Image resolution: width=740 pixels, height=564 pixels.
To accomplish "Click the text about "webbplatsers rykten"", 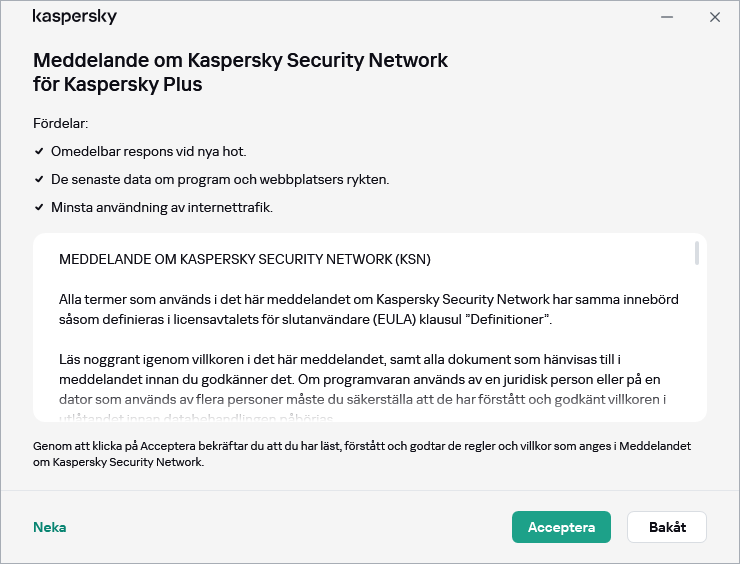I will pos(220,180).
